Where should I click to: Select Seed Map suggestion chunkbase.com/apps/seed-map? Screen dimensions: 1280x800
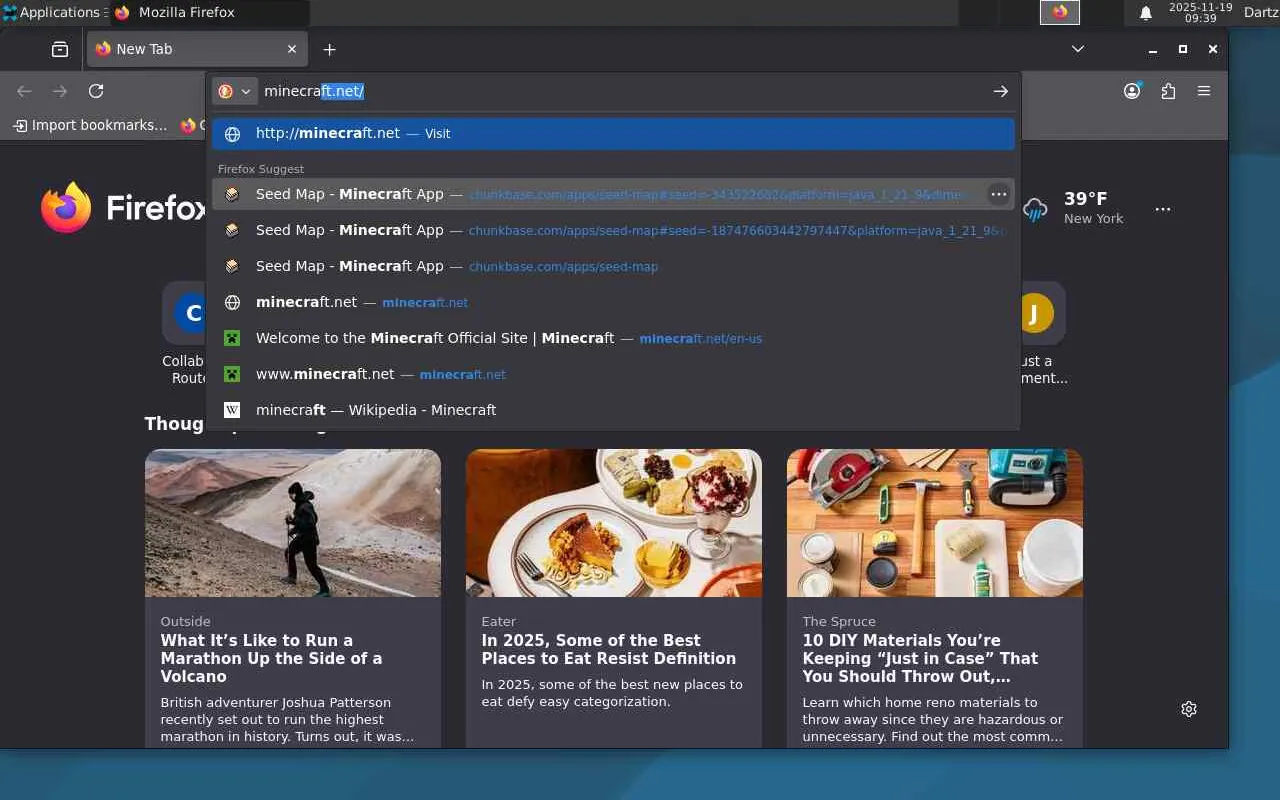pos(613,266)
